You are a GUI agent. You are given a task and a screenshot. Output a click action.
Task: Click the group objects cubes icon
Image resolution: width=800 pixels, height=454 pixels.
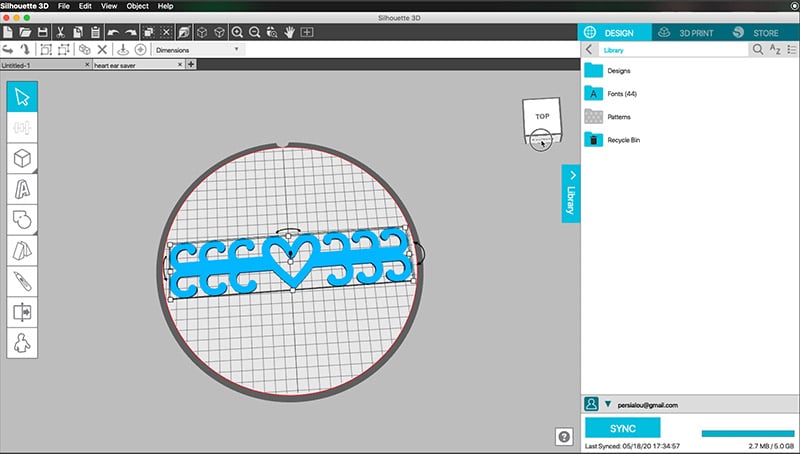(85, 49)
